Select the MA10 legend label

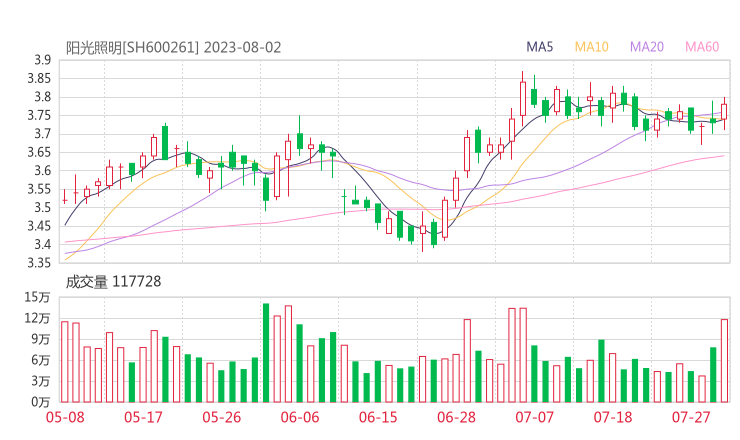click(591, 47)
